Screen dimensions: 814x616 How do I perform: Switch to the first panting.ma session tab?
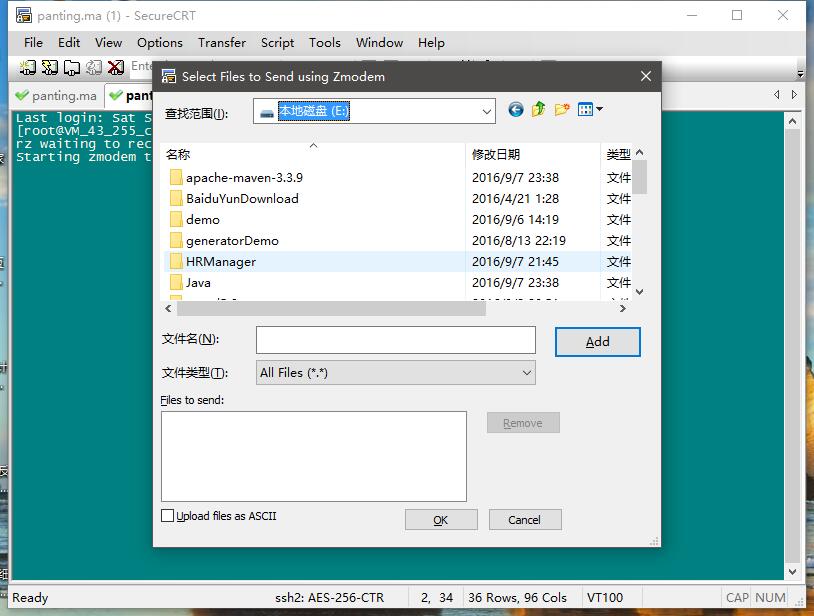click(57, 96)
